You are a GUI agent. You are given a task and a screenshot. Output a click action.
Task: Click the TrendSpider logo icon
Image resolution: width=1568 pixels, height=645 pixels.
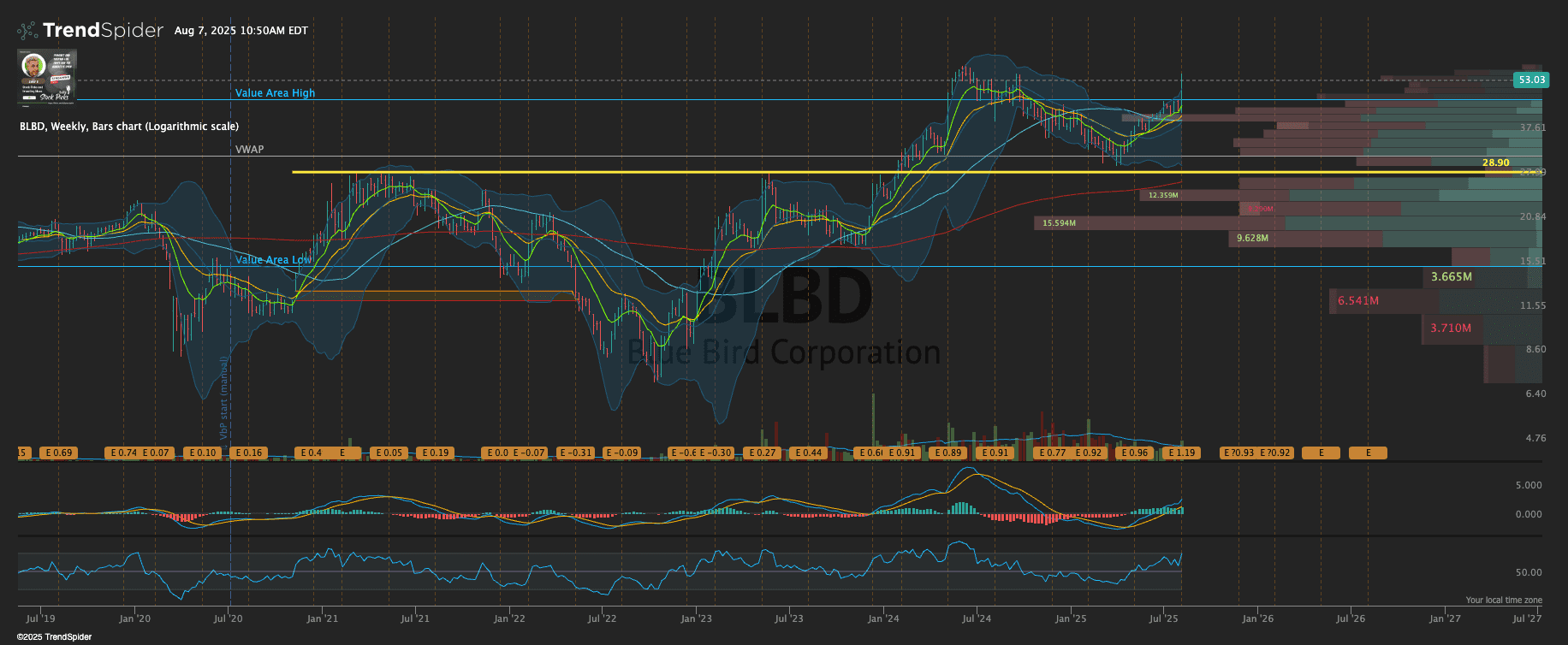coord(27,31)
